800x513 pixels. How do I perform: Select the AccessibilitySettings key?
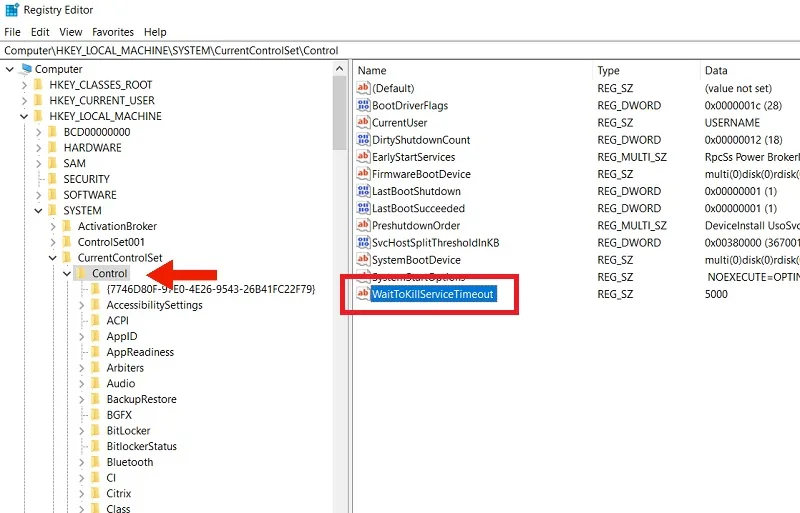154,305
